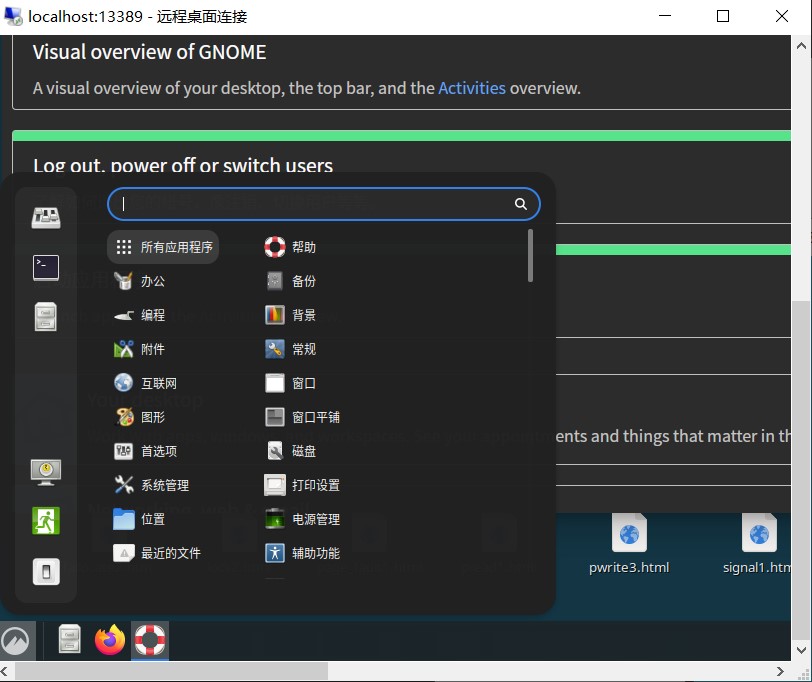Click the 系统管理 category icon

pos(124,485)
